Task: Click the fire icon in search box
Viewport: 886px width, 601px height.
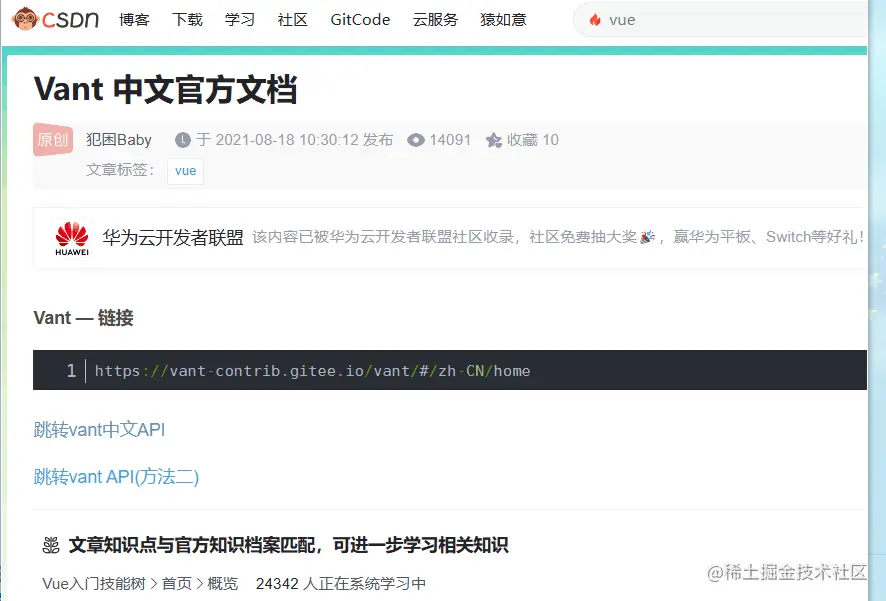Action: (x=595, y=20)
